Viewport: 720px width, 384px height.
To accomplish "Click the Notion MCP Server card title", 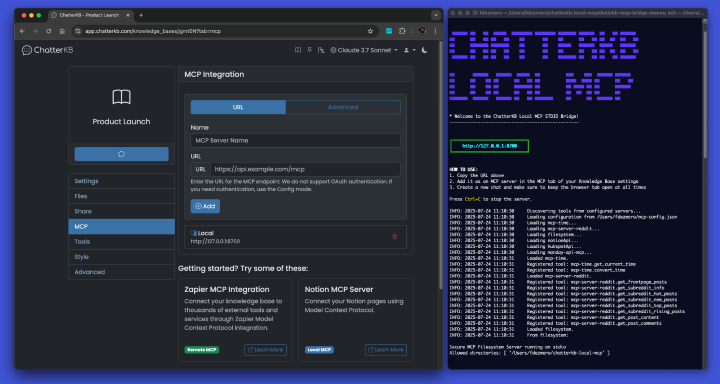I will point(339,289).
